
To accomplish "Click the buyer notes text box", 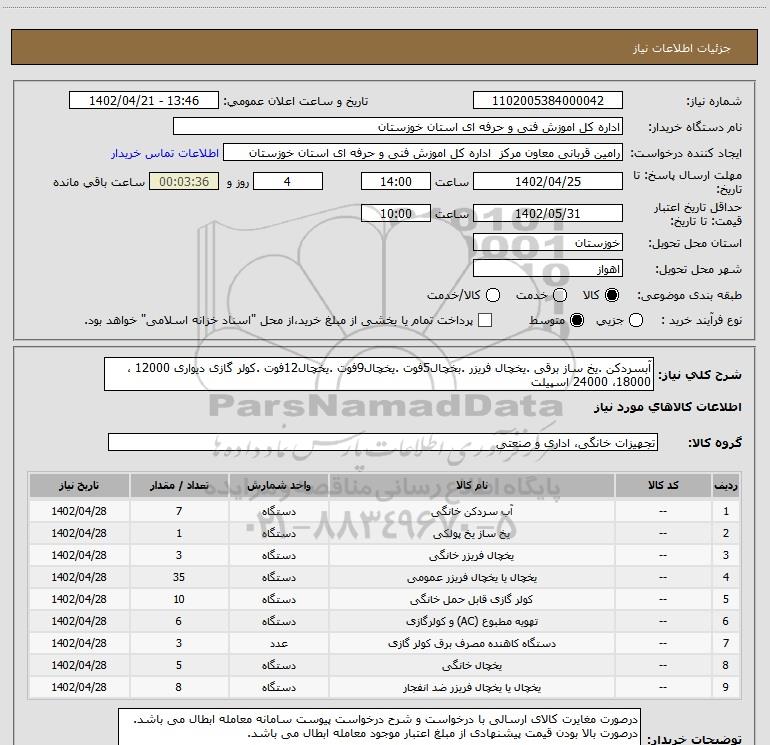I will (x=379, y=727).
